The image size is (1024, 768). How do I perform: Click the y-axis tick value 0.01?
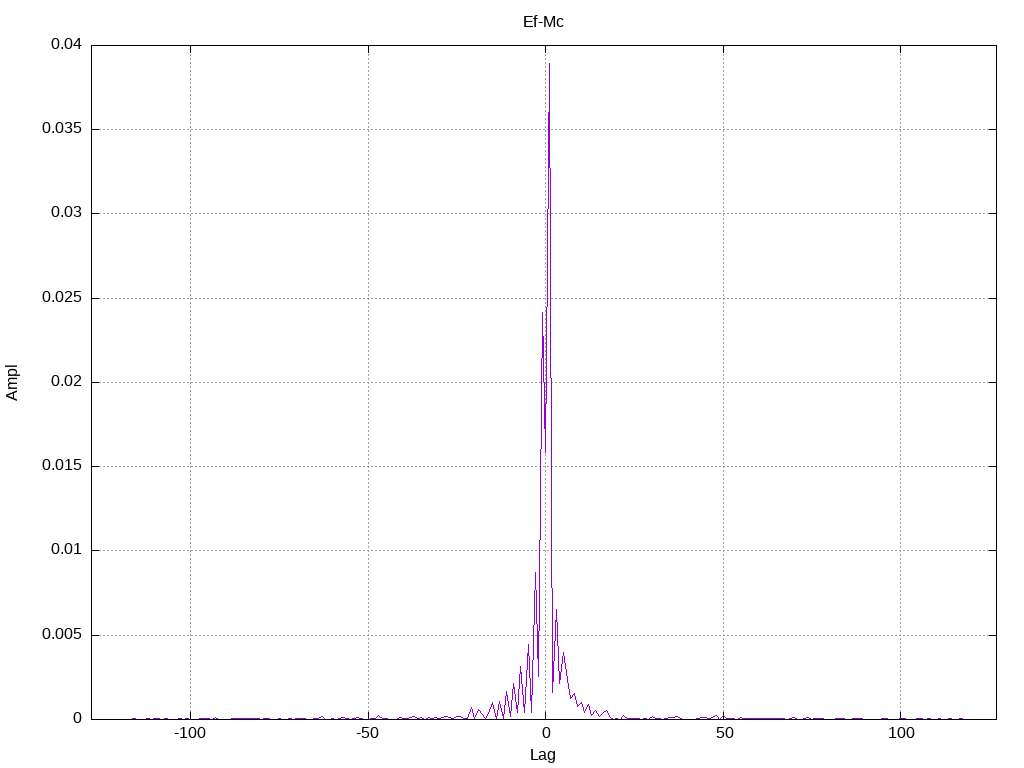tap(67, 550)
